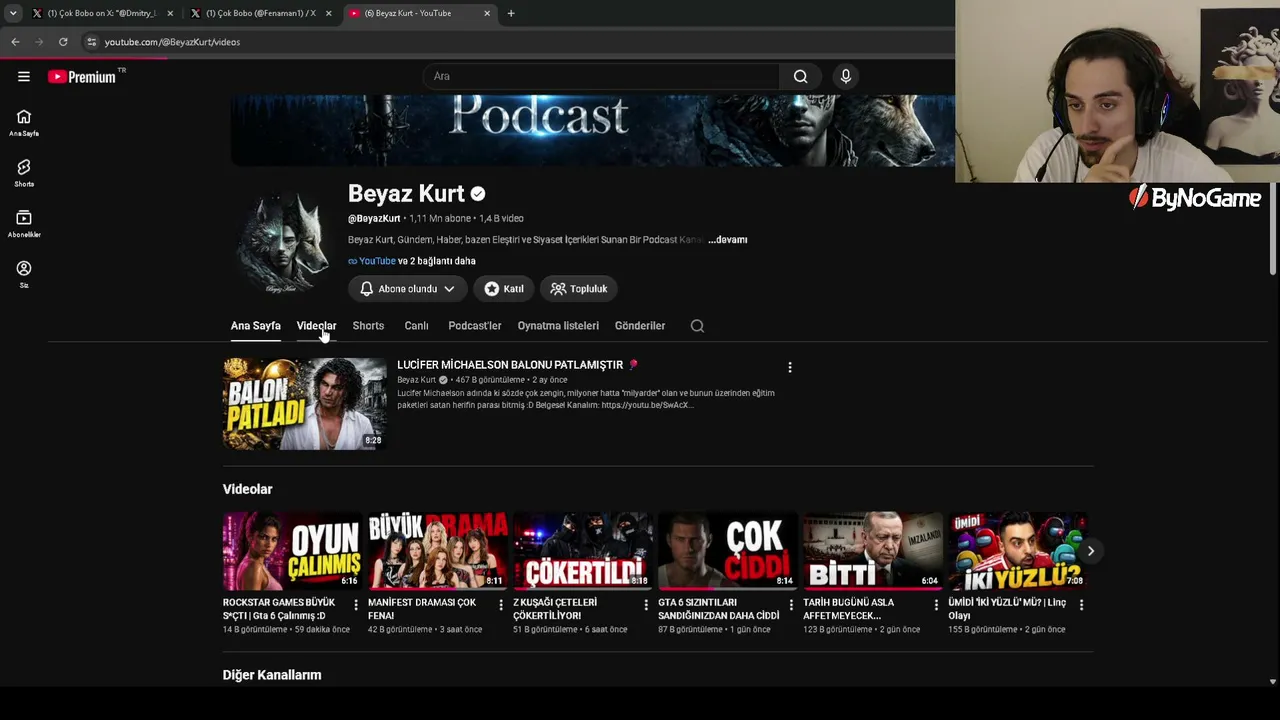Close the first Çok Bobo X tab

click(170, 13)
